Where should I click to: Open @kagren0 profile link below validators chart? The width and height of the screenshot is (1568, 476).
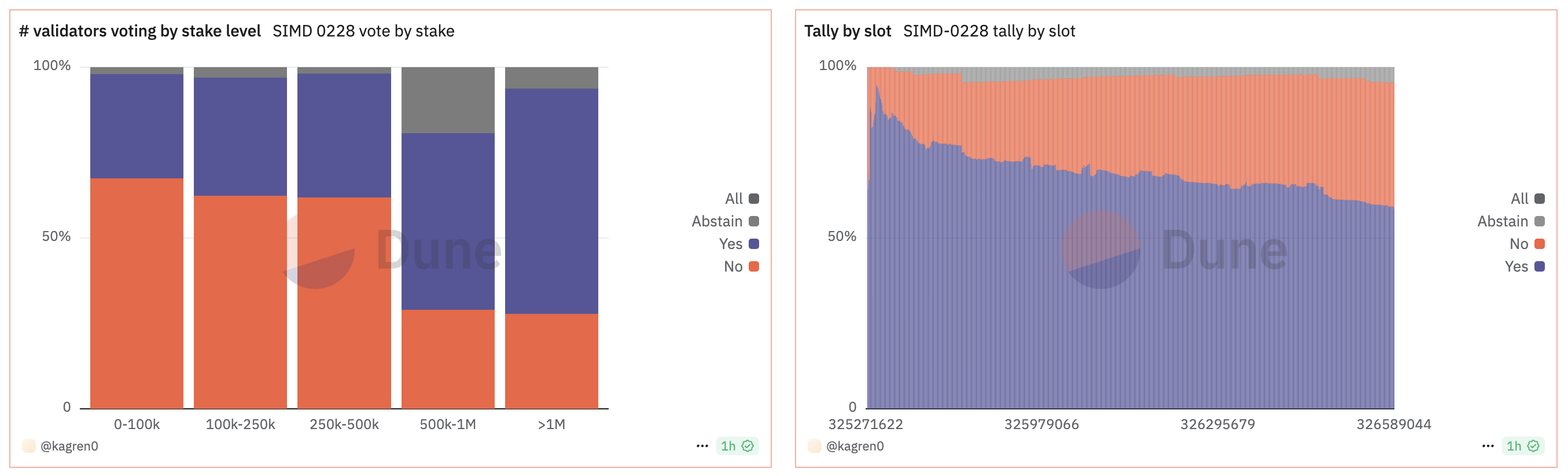click(x=69, y=446)
